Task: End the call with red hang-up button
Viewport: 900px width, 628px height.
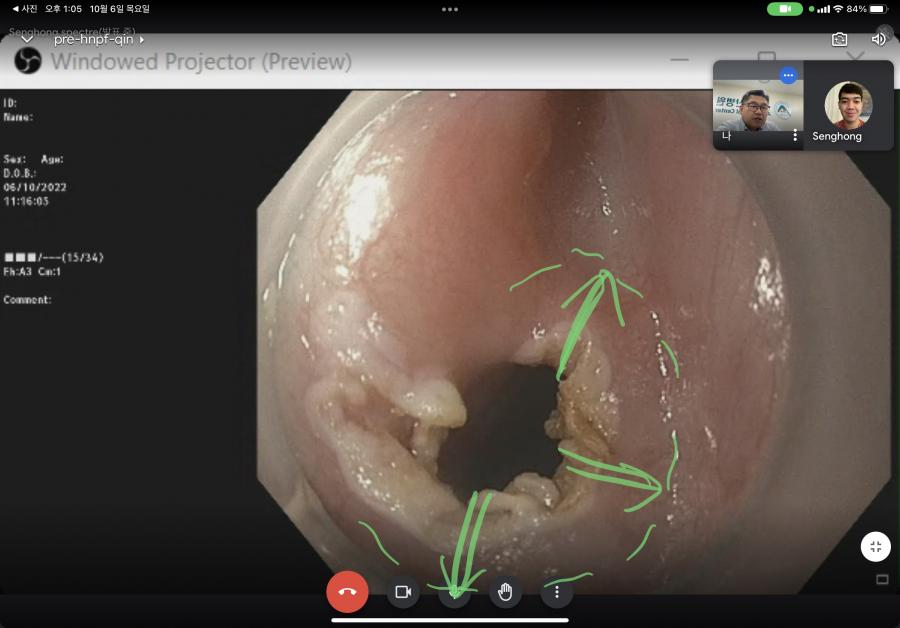Action: (347, 591)
